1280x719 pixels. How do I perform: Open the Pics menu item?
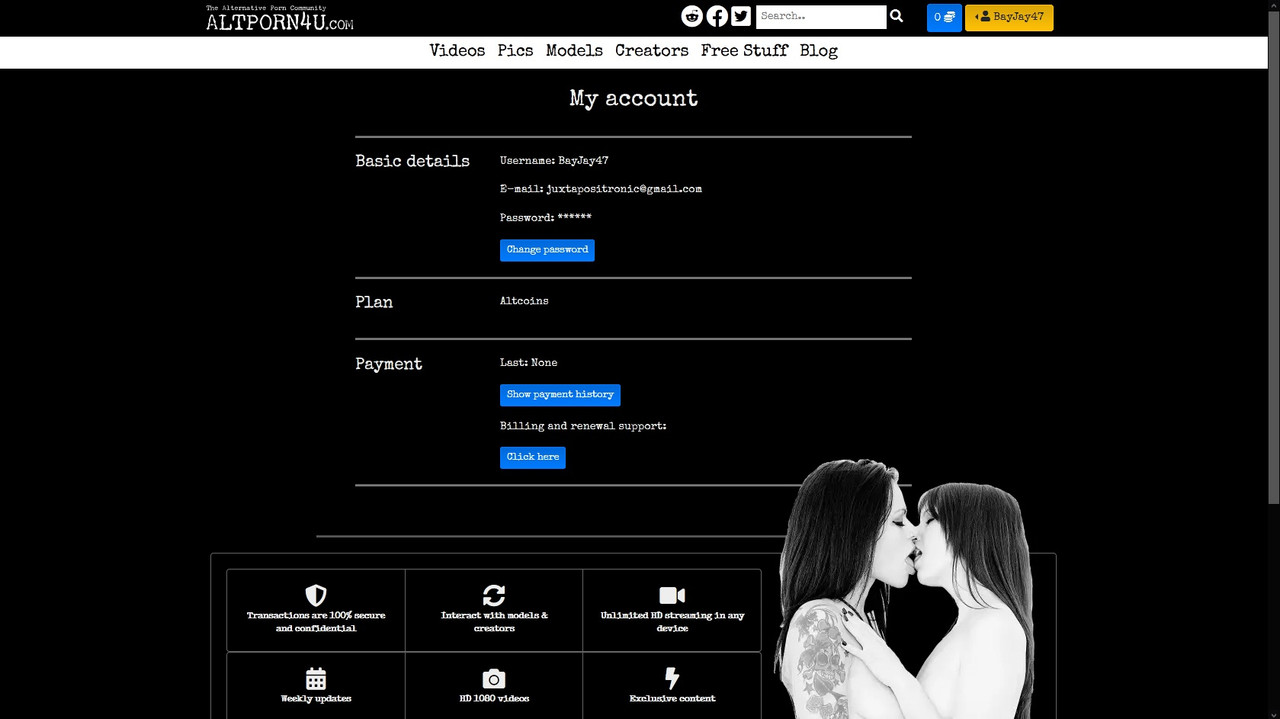pyautogui.click(x=515, y=51)
